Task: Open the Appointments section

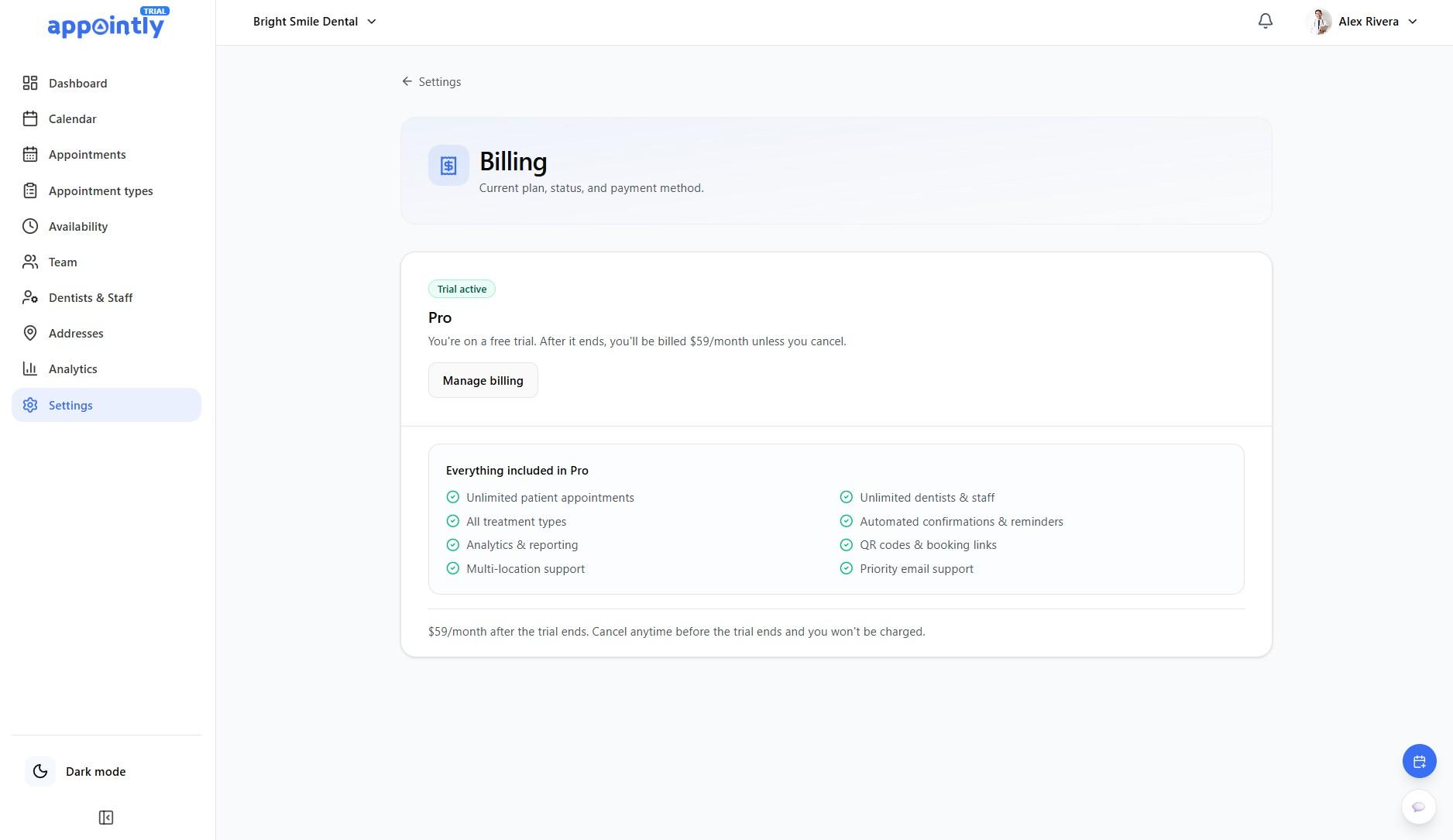Action: (x=30, y=154)
